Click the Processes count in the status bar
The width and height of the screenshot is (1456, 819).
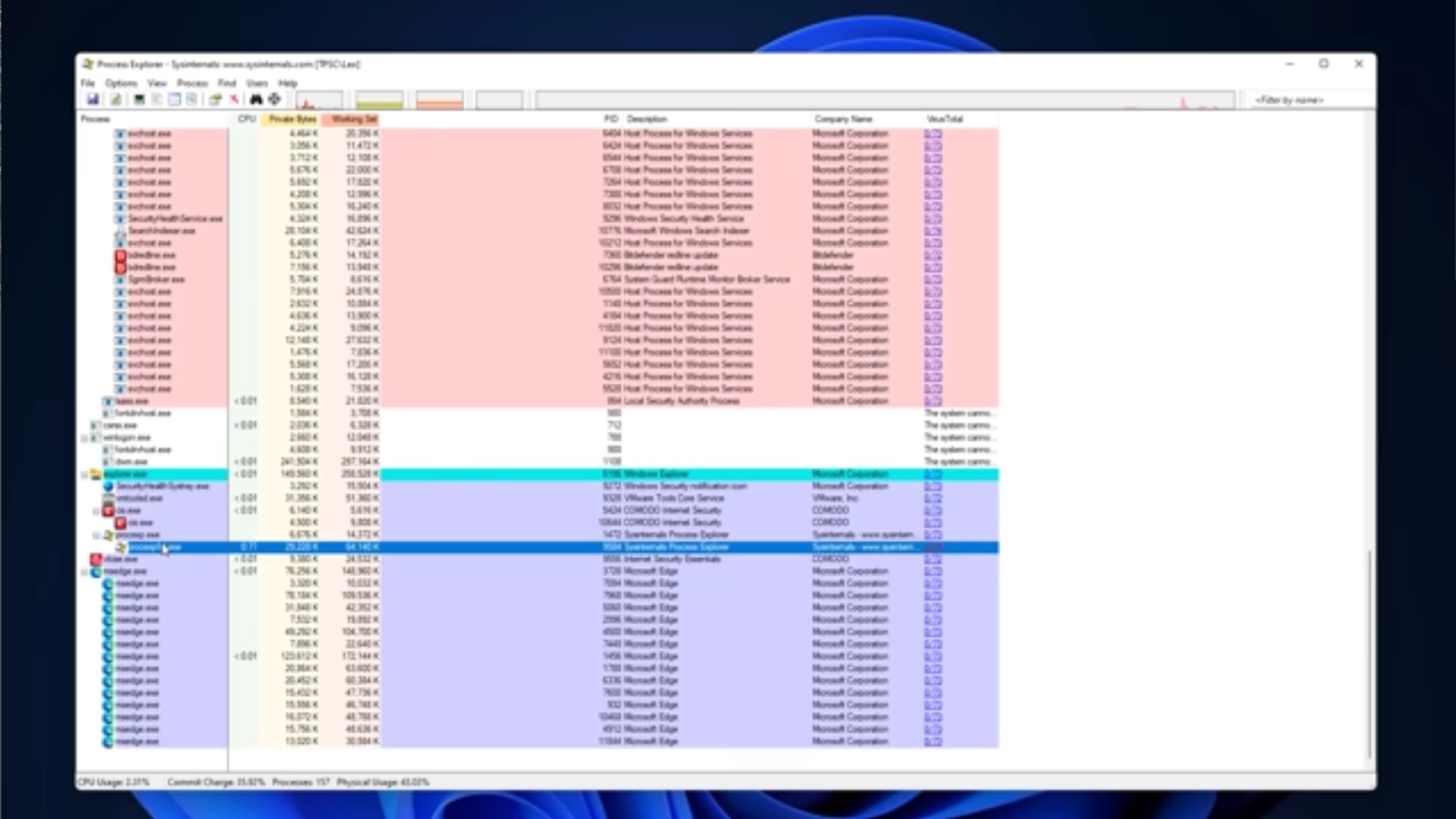pos(301,782)
